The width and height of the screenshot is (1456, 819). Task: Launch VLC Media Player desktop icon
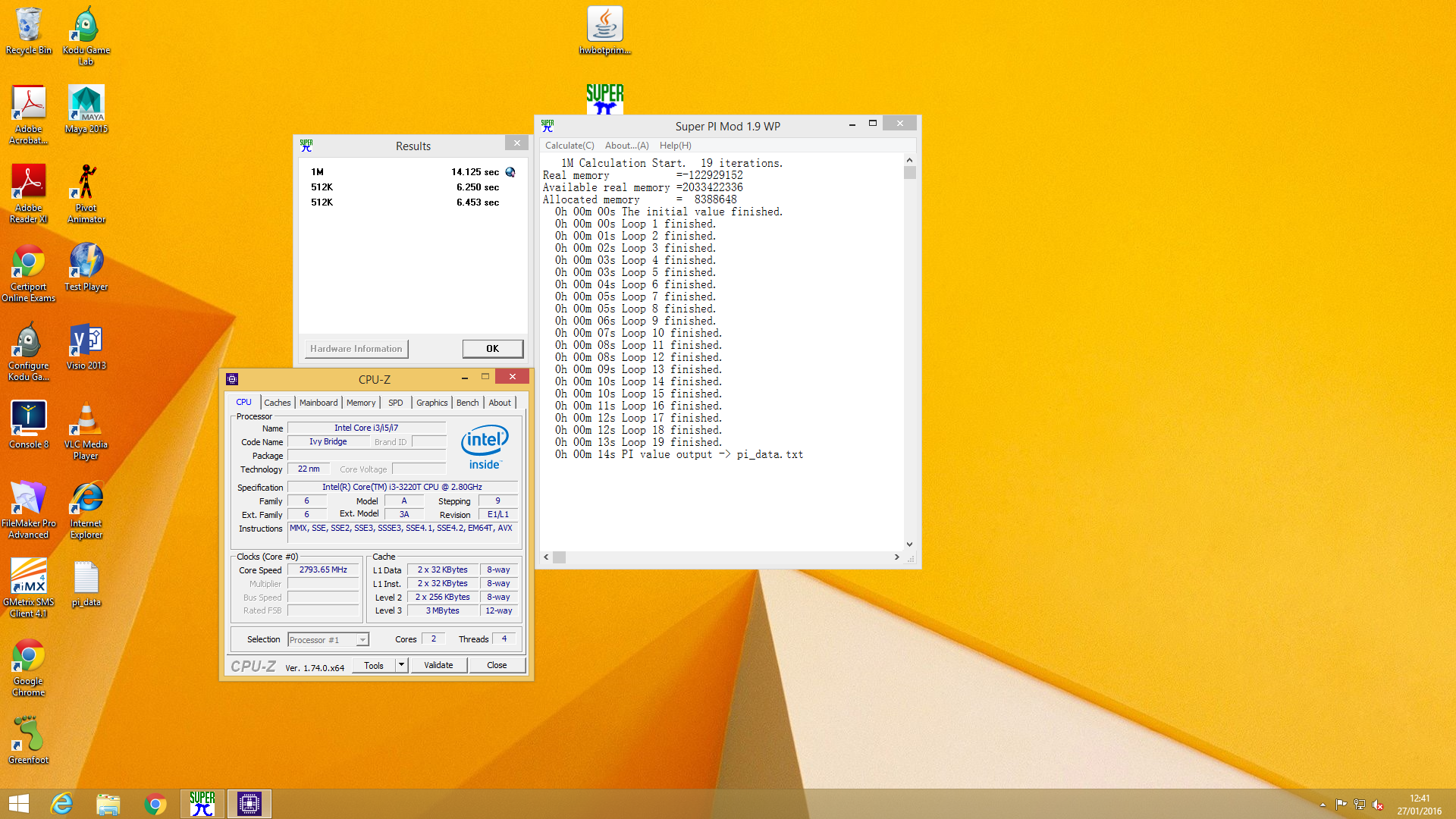(86, 430)
